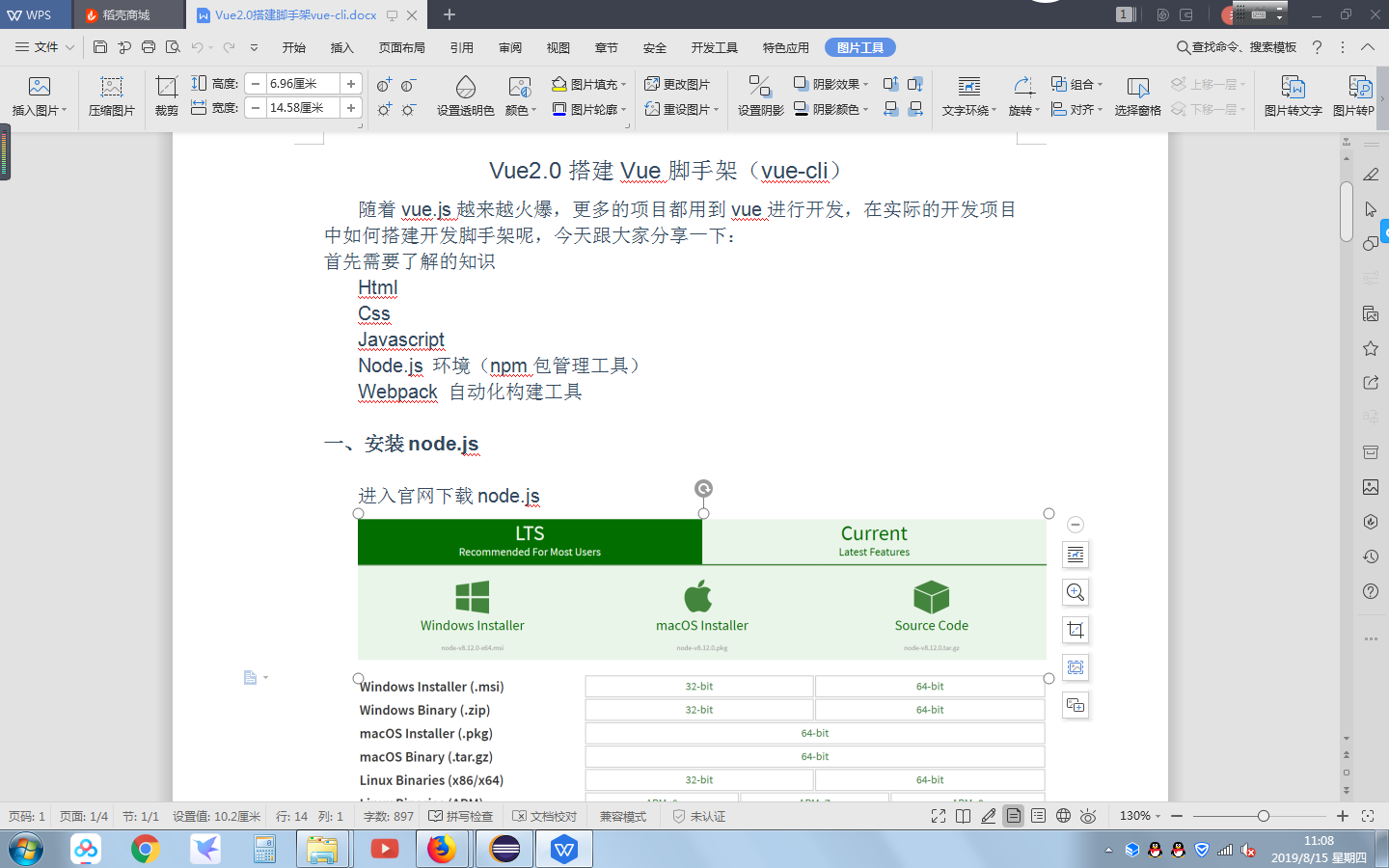Click the new tab plus button
1389x868 pixels.
point(449,14)
